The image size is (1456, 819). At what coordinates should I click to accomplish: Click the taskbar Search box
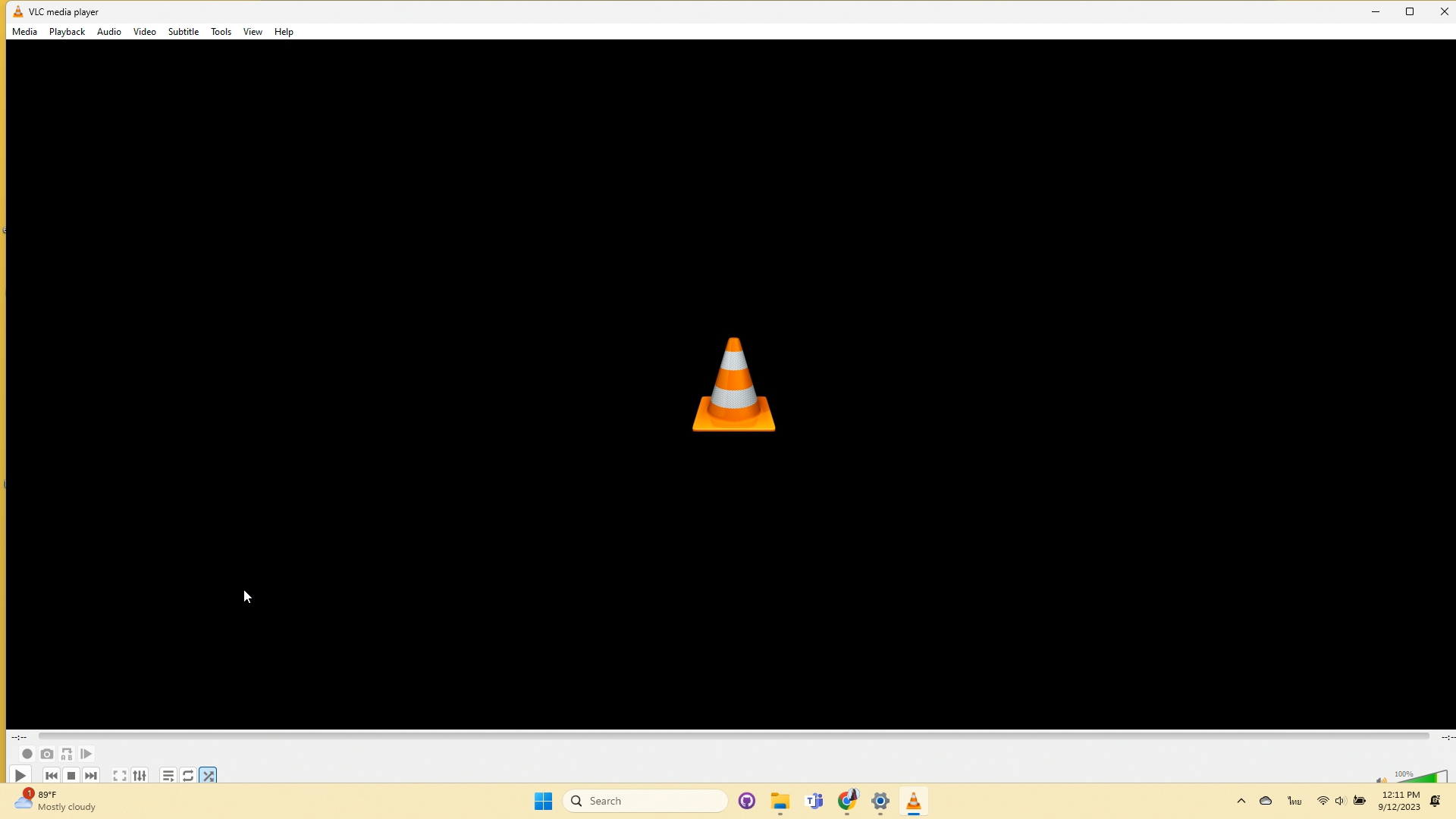[645, 801]
